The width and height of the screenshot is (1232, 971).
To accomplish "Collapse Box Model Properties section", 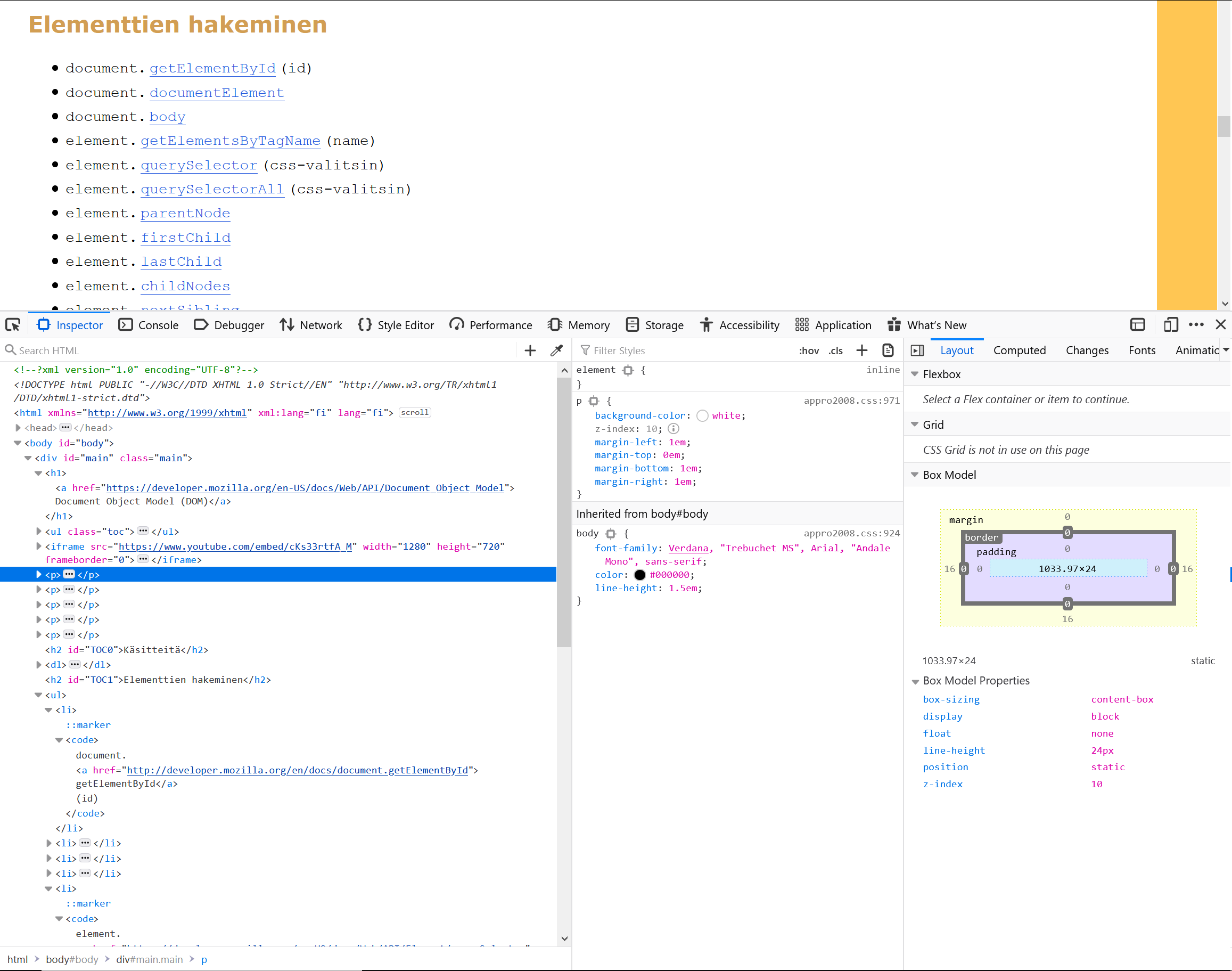I will pos(915,681).
